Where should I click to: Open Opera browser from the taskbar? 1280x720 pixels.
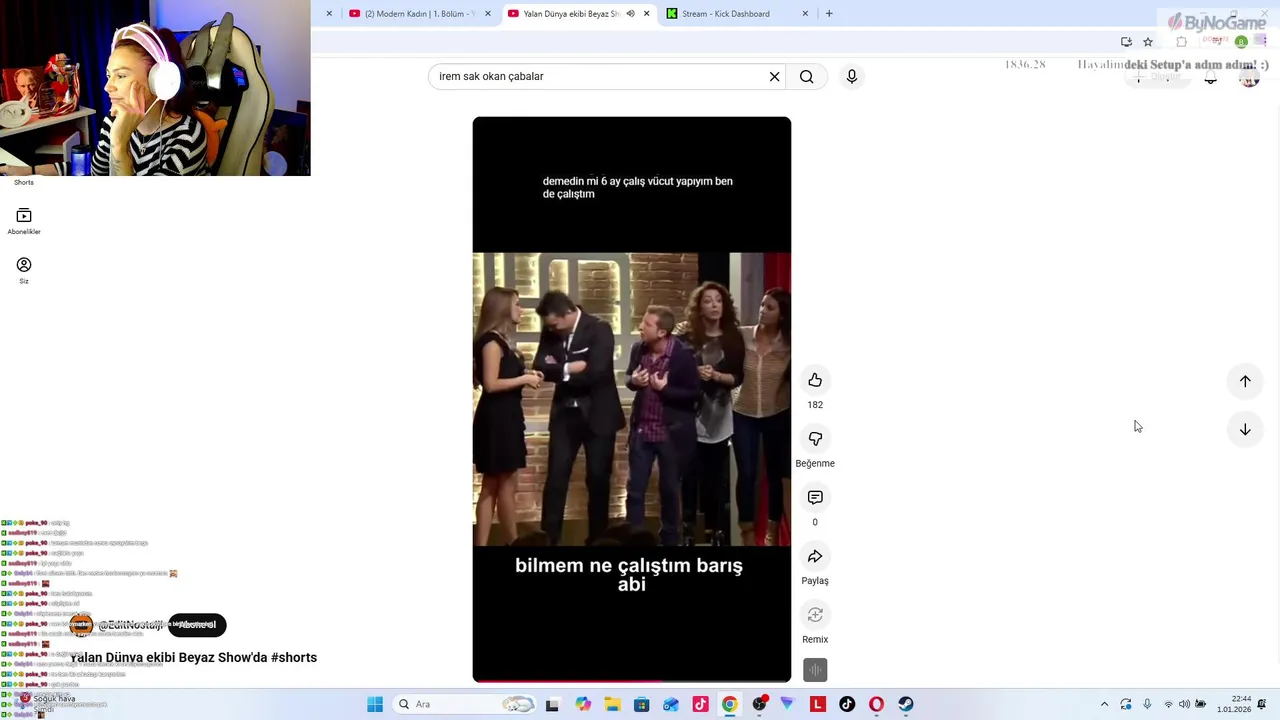[x=877, y=704]
